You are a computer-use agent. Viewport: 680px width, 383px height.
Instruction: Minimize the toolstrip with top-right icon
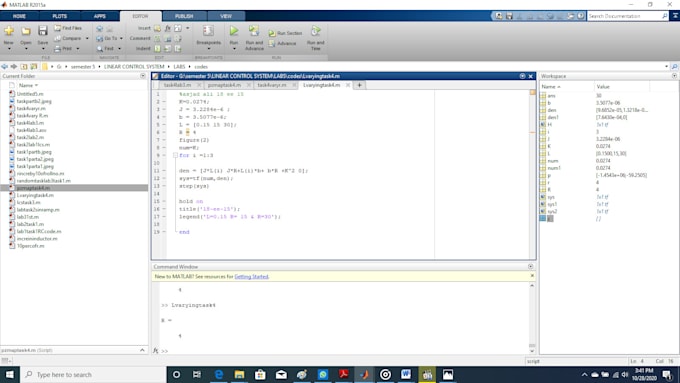(x=675, y=16)
